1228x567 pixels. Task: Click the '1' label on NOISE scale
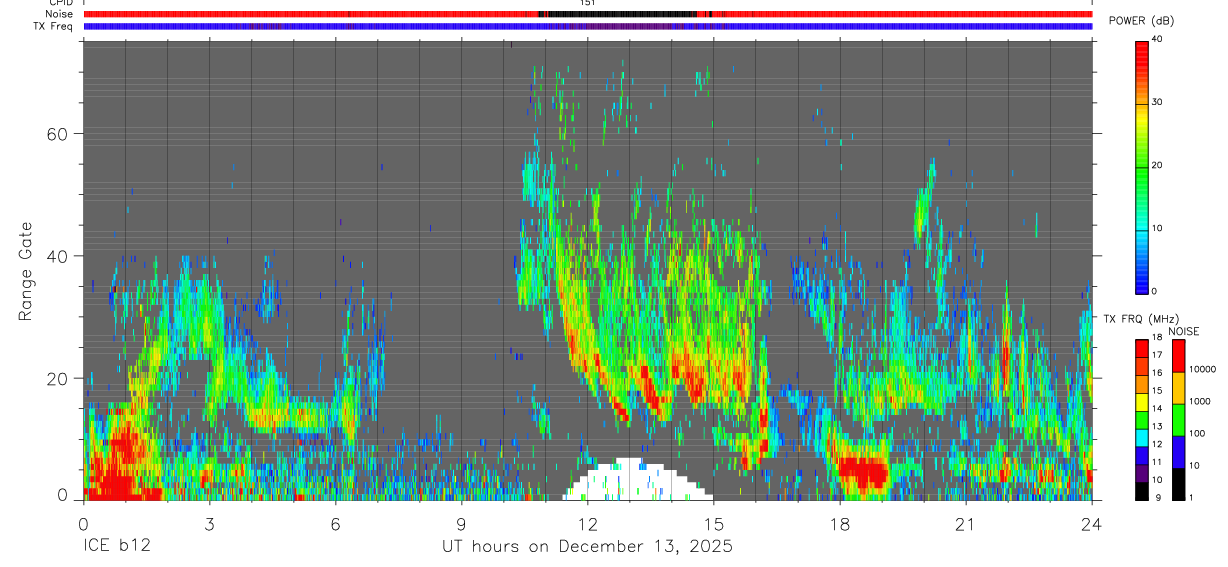pyautogui.click(x=1192, y=497)
